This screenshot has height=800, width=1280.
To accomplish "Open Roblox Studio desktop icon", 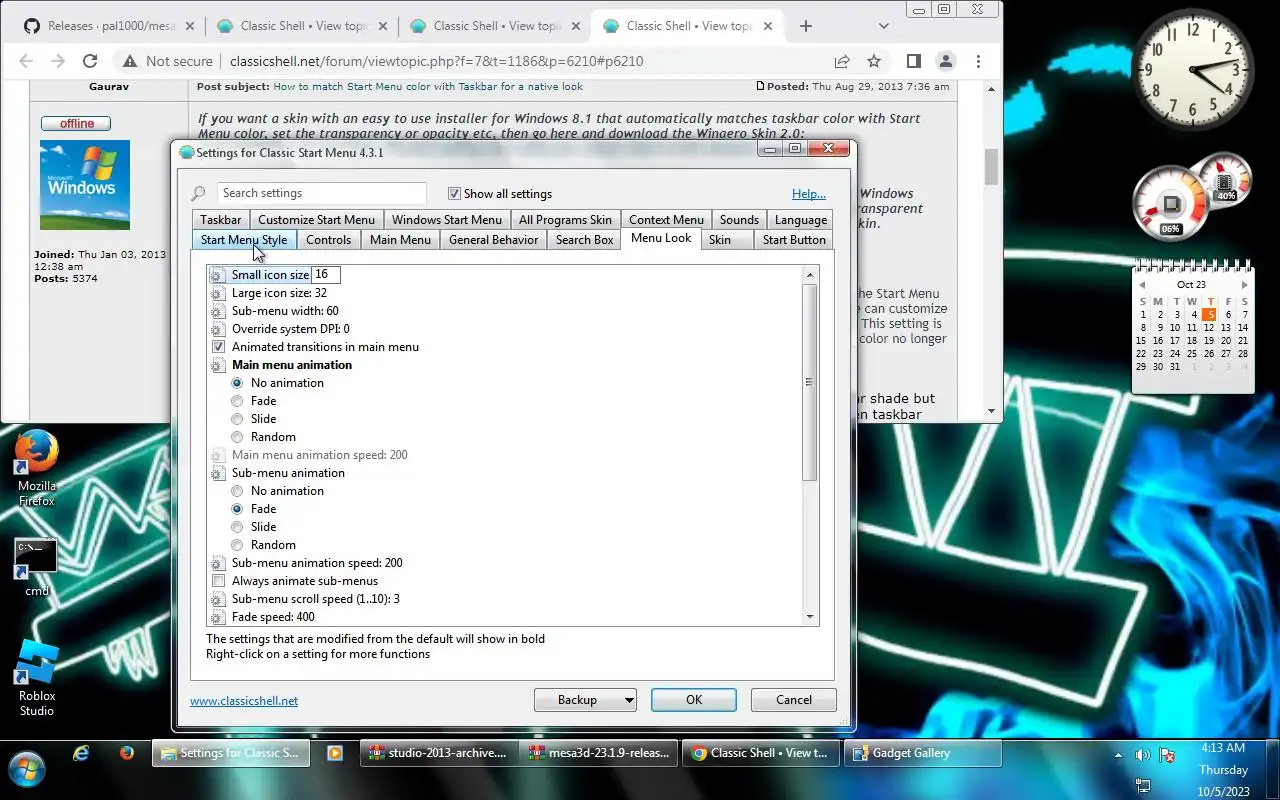I will (x=36, y=678).
